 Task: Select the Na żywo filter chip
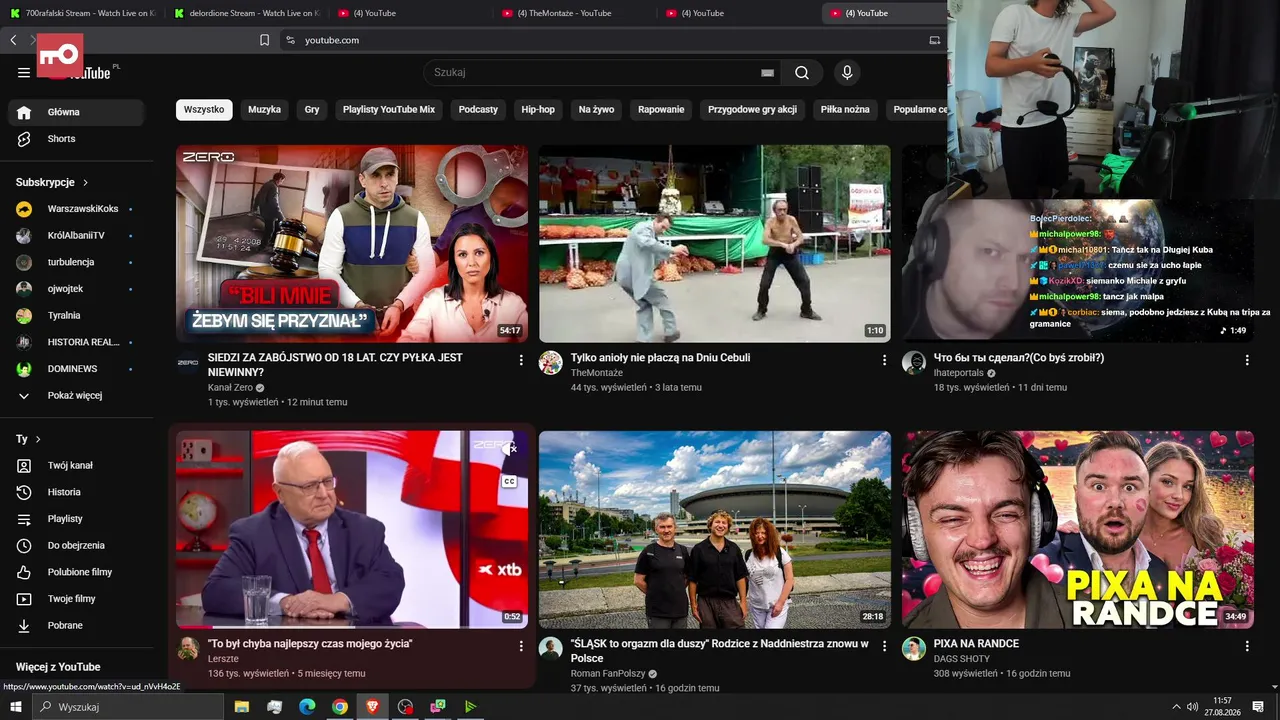[597, 110]
